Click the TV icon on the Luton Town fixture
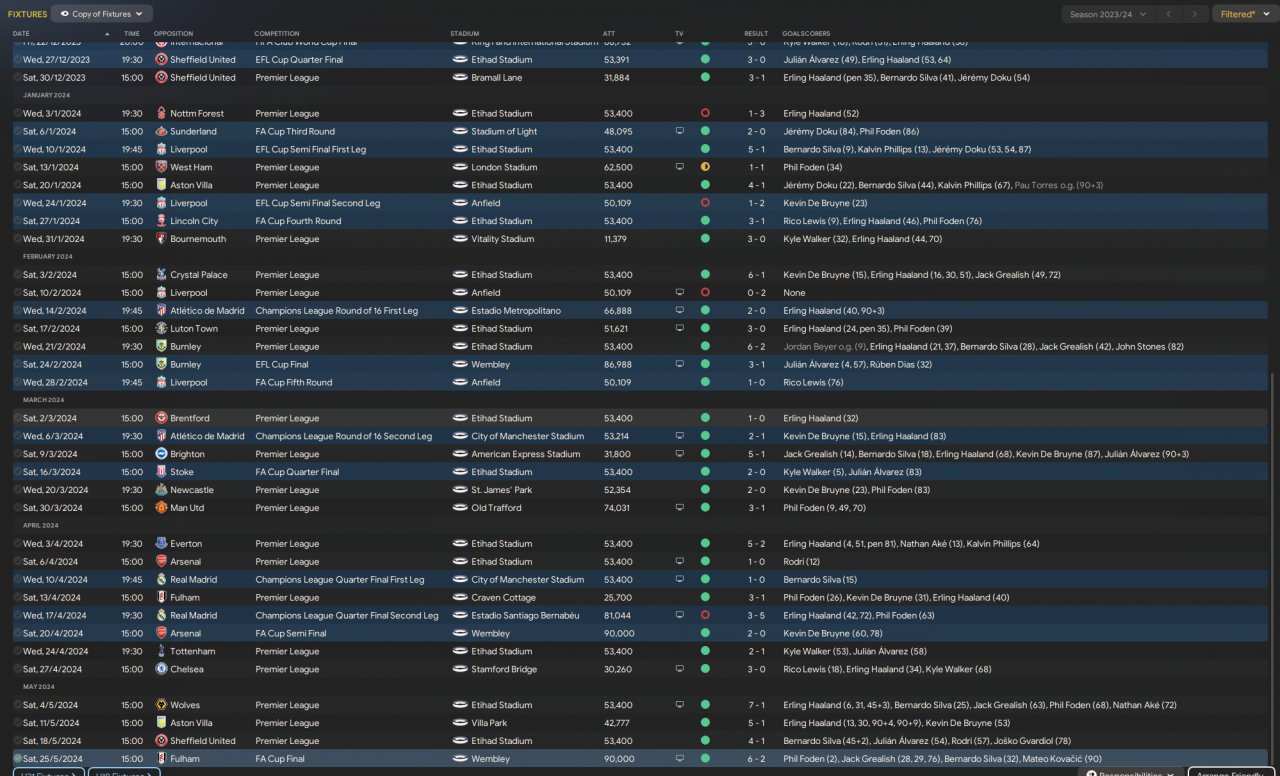The height and width of the screenshot is (776, 1280). (680, 329)
